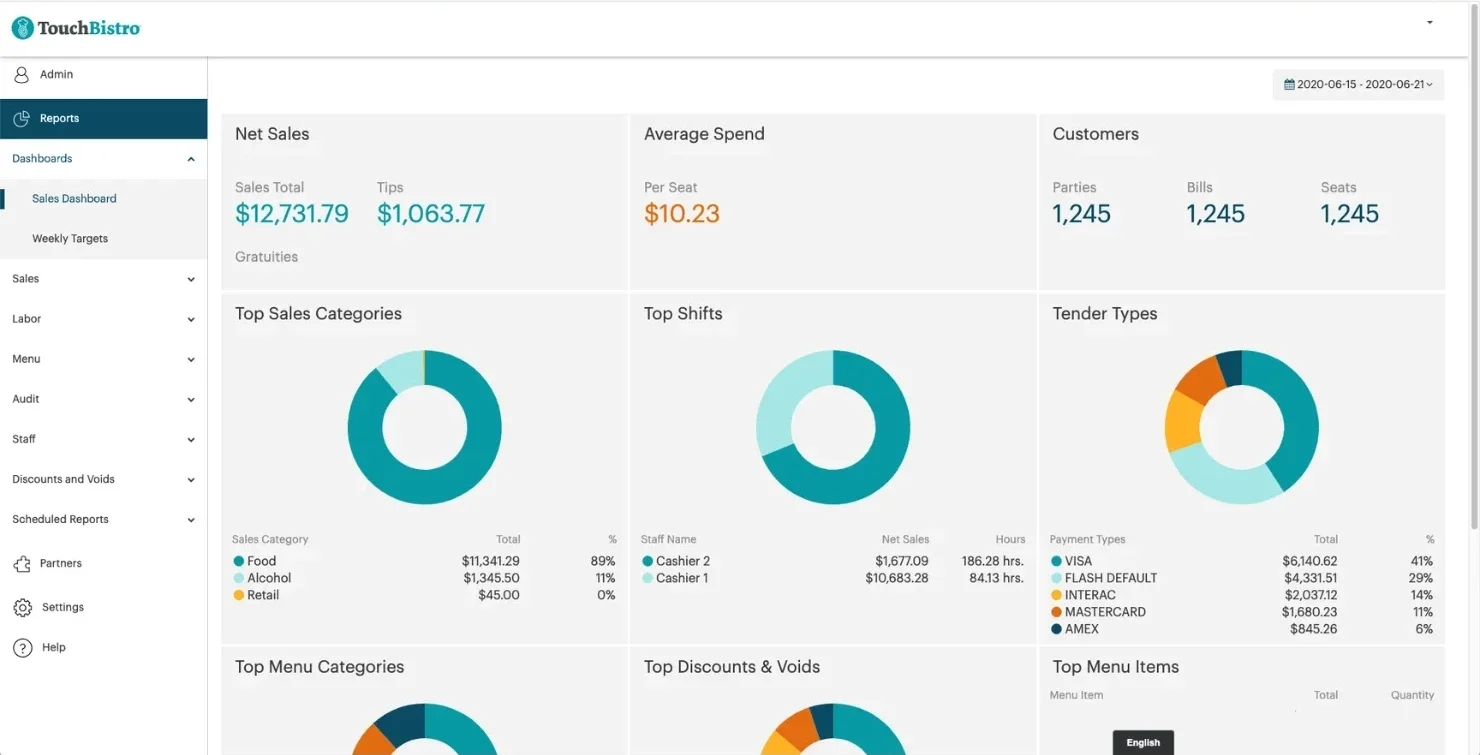Click the FLASH DEFAULT legend color dot
This screenshot has width=1480, height=755.
1057,579
